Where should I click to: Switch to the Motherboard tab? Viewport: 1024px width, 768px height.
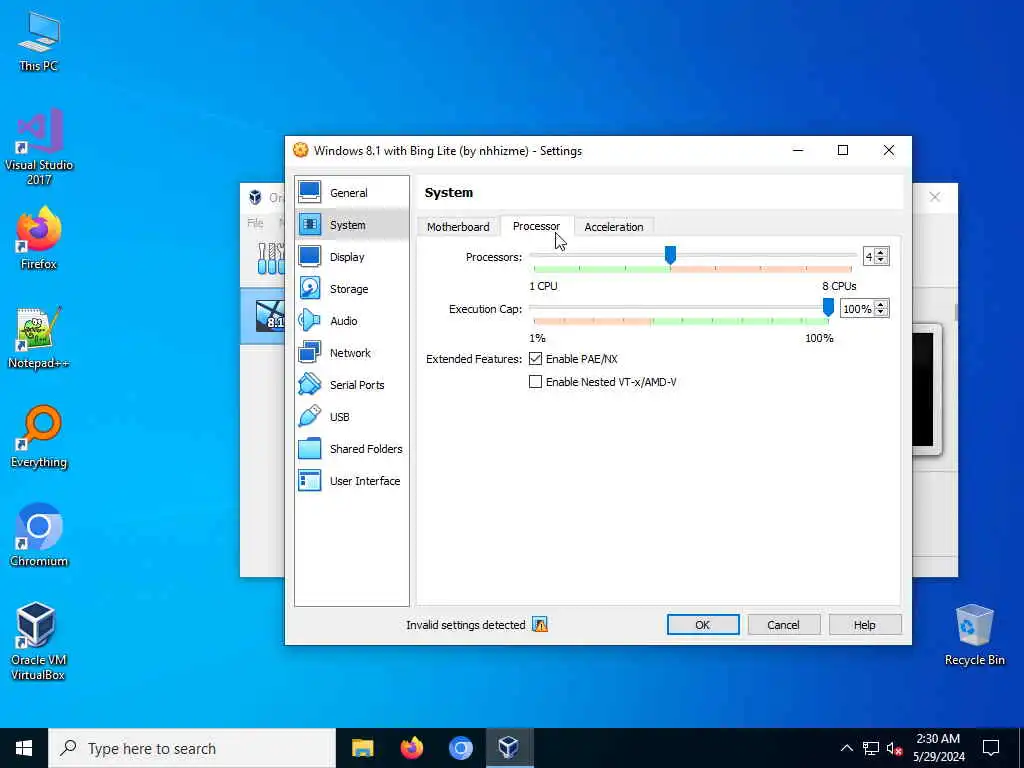(x=458, y=227)
